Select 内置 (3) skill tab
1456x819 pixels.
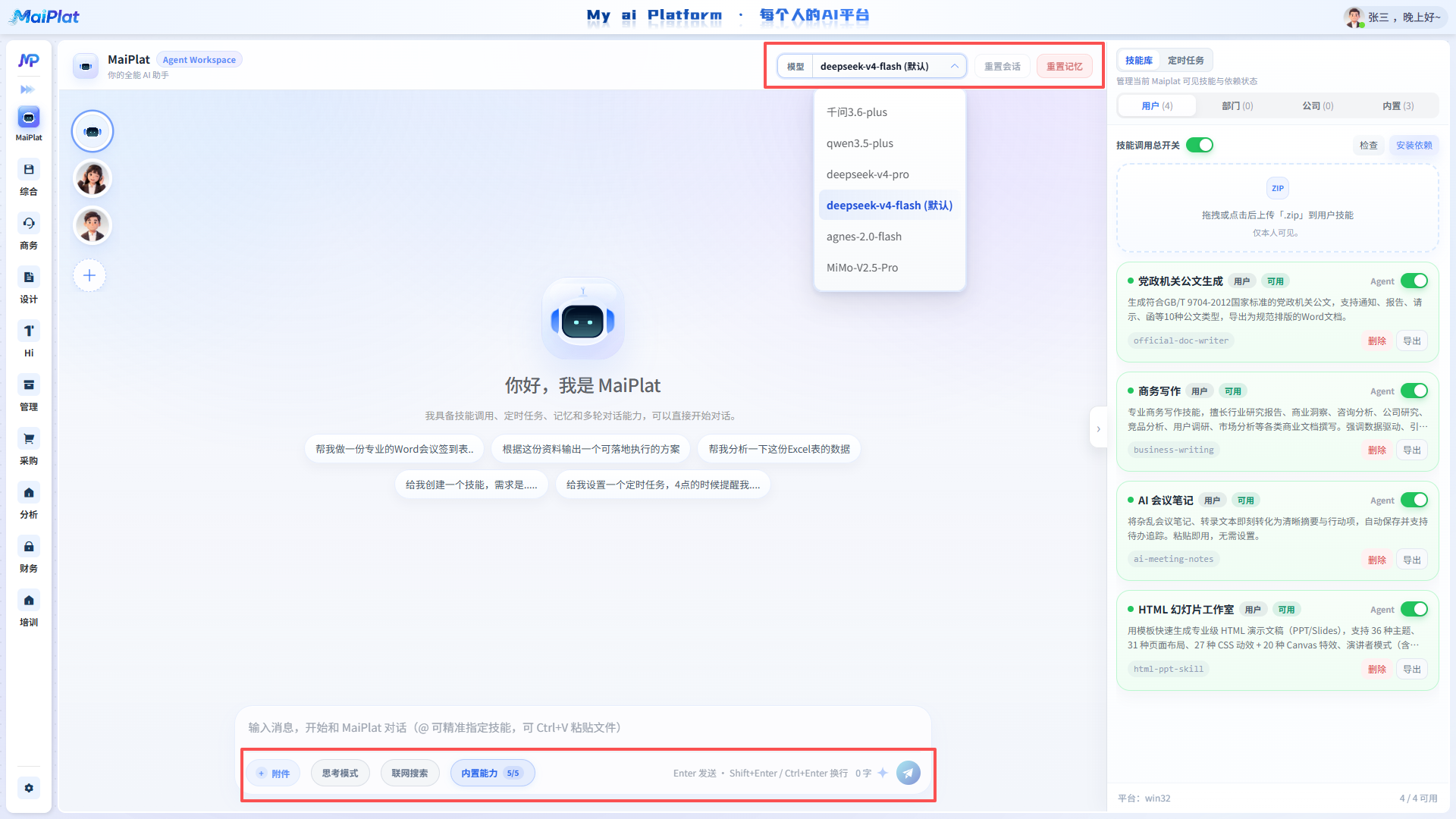(1398, 105)
